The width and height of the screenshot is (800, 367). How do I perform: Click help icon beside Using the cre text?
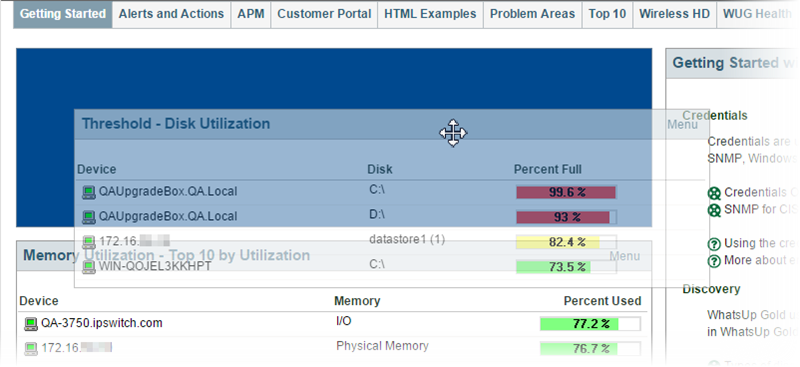(x=714, y=244)
